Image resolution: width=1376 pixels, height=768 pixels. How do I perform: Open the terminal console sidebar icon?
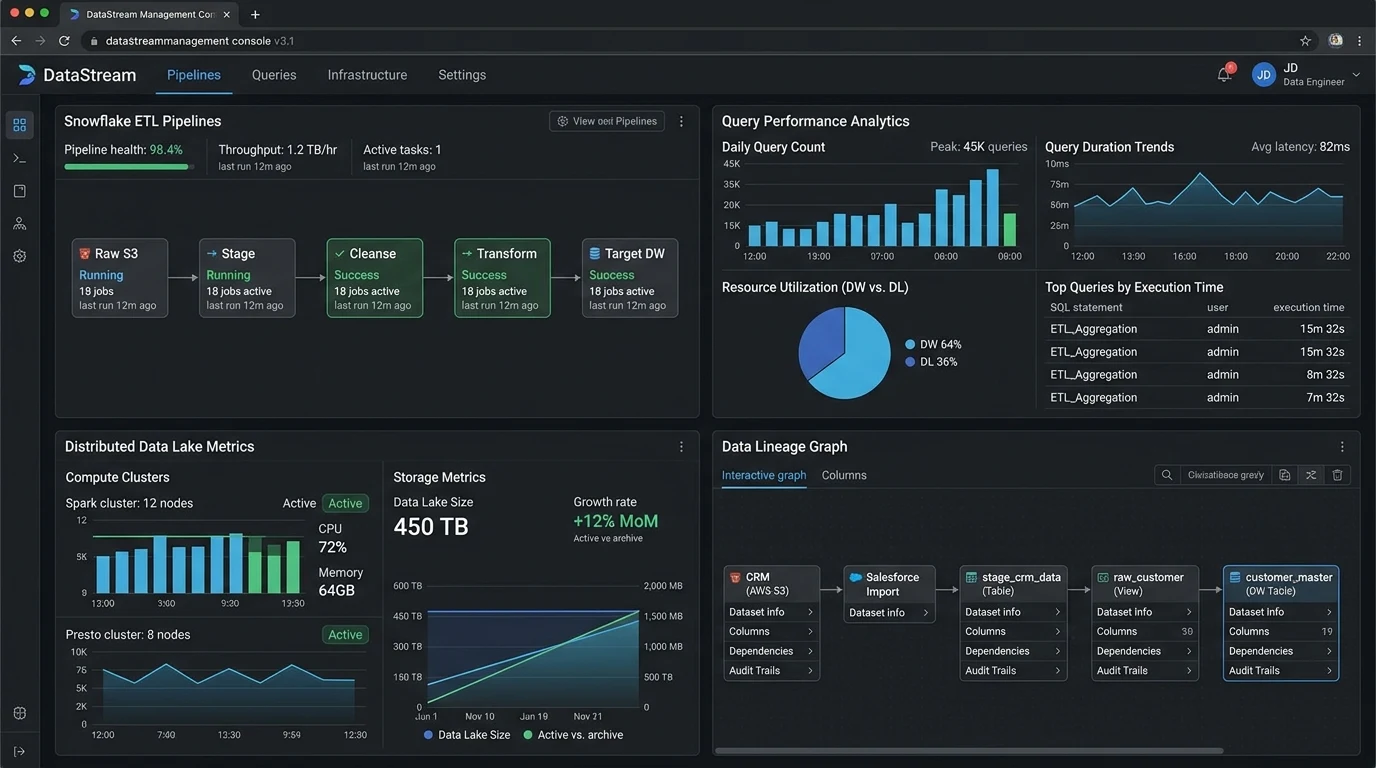pyautogui.click(x=19, y=158)
